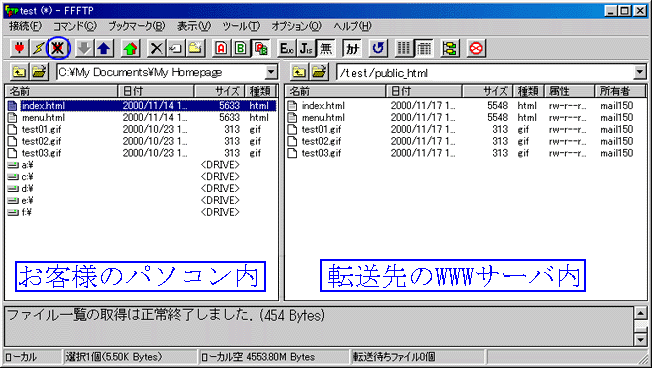Image resolution: width=652 pixels, height=368 pixels.
Task: Toggle ASCII transfer mode A button
Action: click(x=221, y=49)
